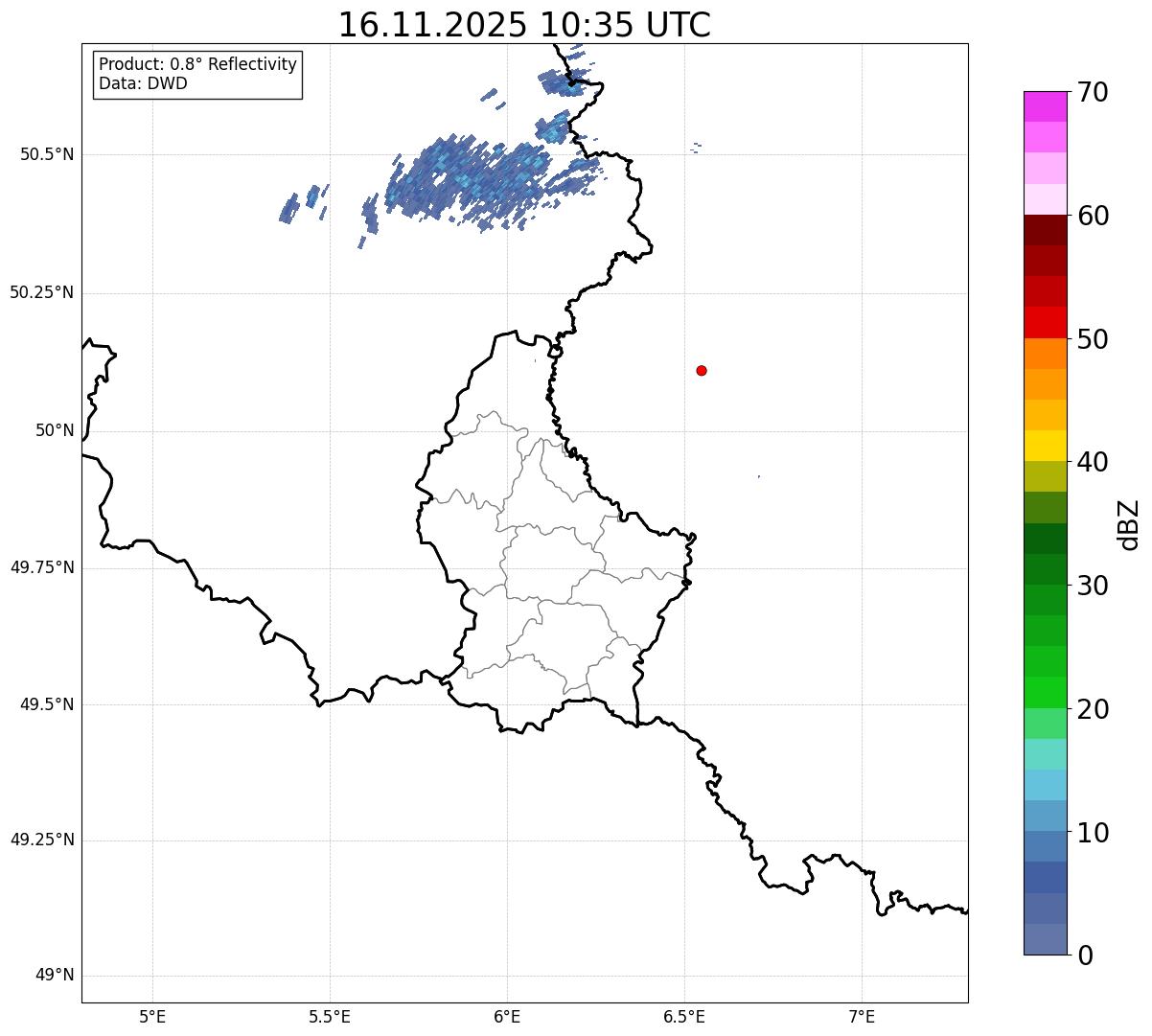This screenshot has height=1036, width=1152.
Task: Click the 5.5°E longitude label
Action: tap(330, 1016)
